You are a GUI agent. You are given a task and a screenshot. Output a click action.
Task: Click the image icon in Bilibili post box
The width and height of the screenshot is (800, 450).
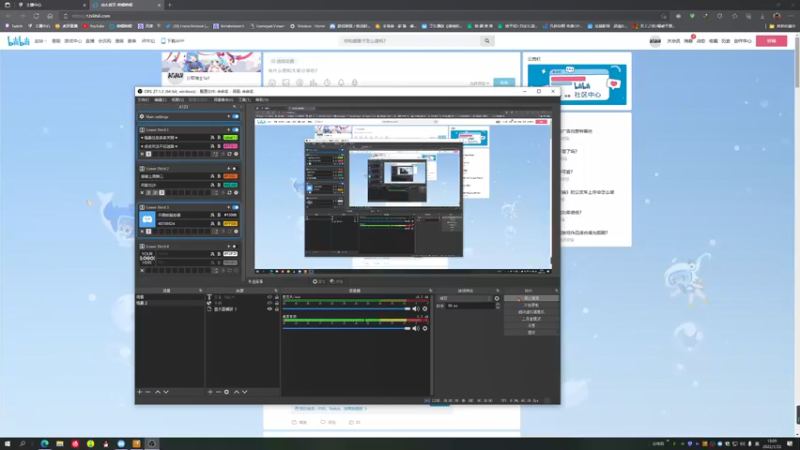pyautogui.click(x=286, y=83)
